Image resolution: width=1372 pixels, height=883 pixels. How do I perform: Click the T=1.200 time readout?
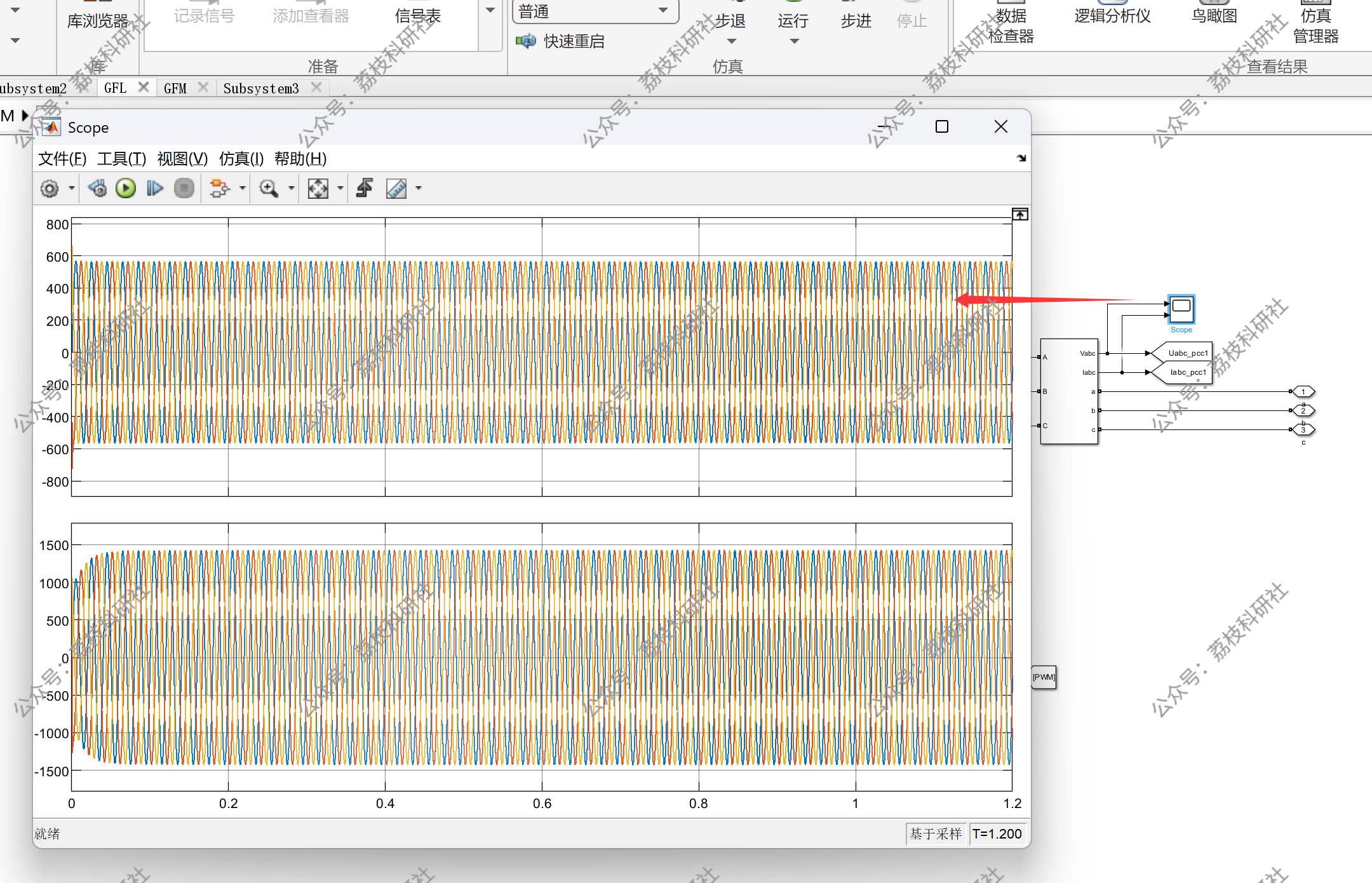coord(997,833)
